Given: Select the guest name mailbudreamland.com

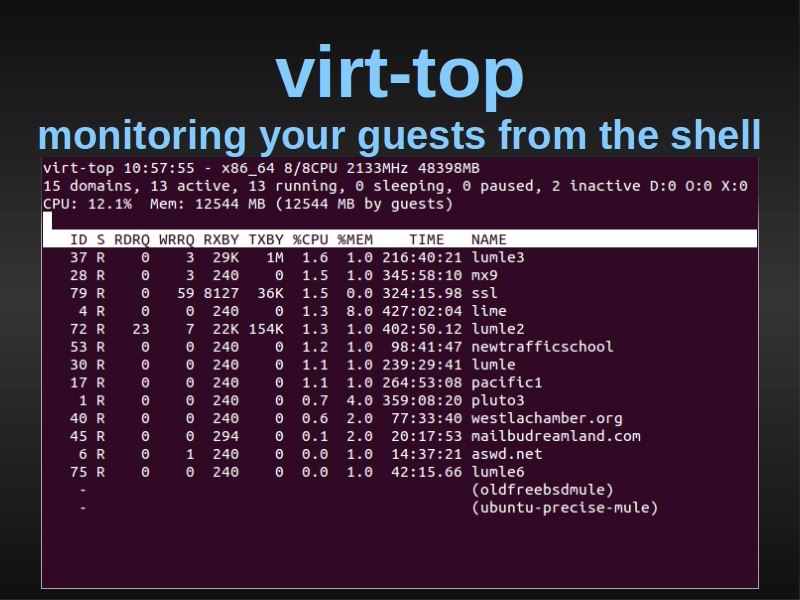Looking at the screenshot, I should click(x=556, y=436).
